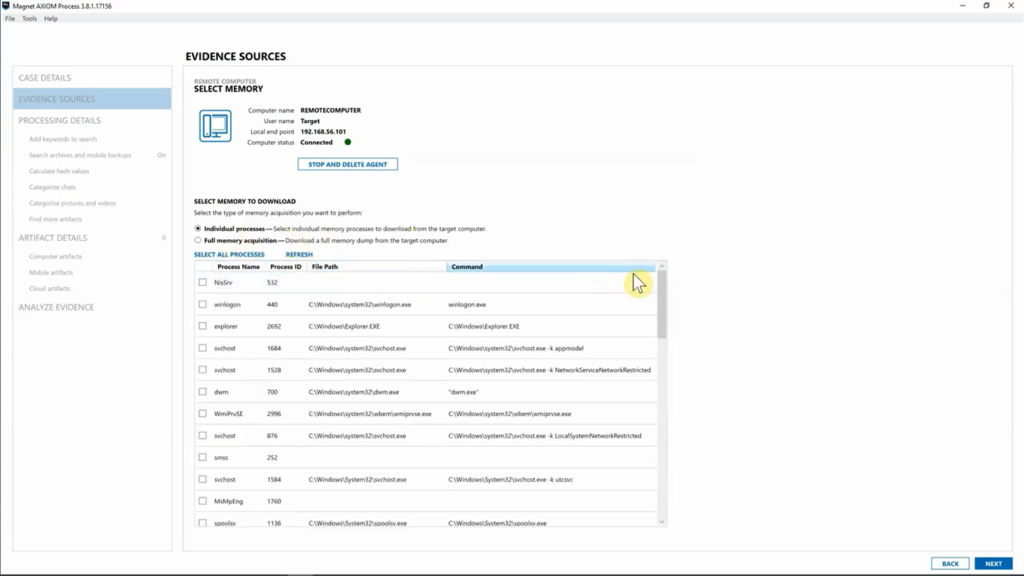Open Add keywords to search
The width and height of the screenshot is (1024, 576).
point(63,139)
